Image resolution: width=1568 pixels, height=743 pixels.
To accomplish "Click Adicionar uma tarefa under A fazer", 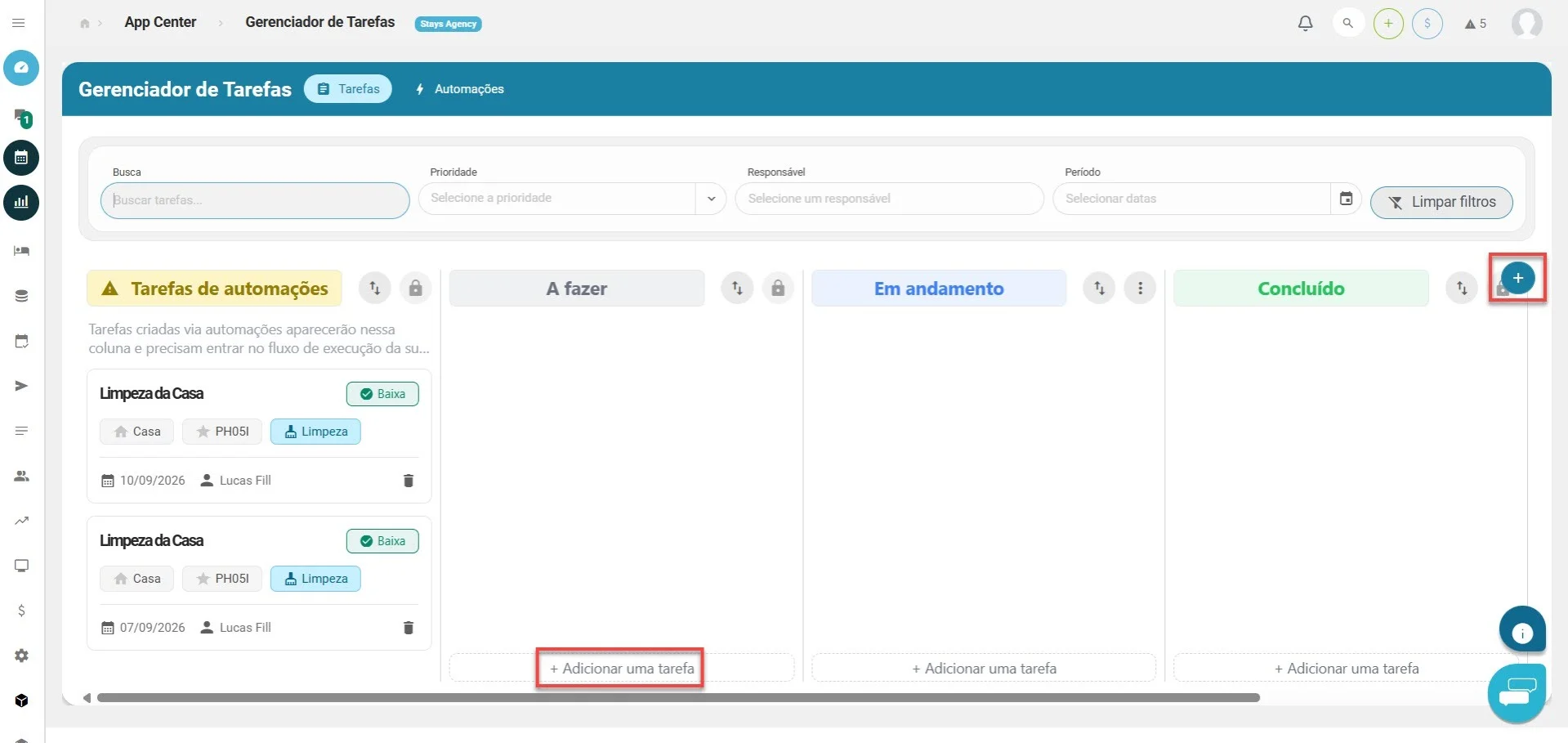I will pos(621,669).
